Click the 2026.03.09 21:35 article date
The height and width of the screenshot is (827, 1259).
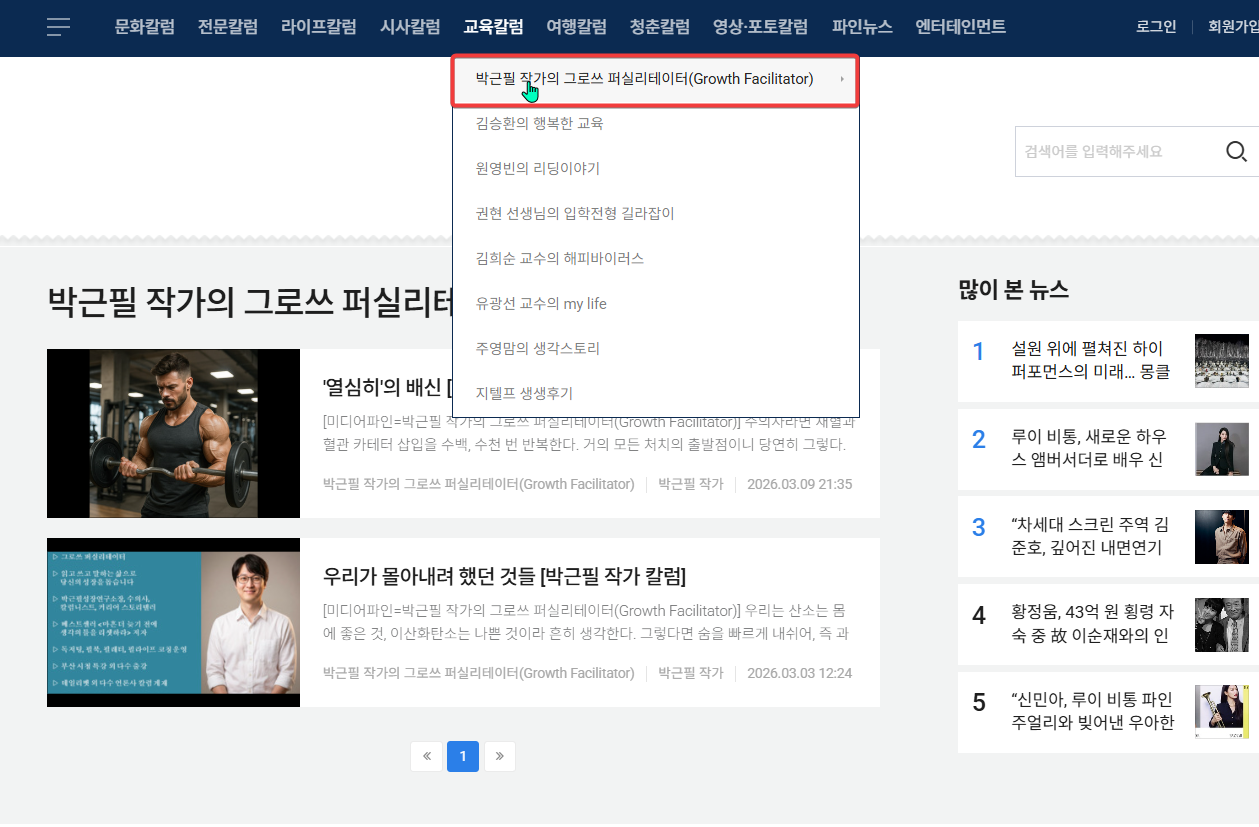pos(800,484)
